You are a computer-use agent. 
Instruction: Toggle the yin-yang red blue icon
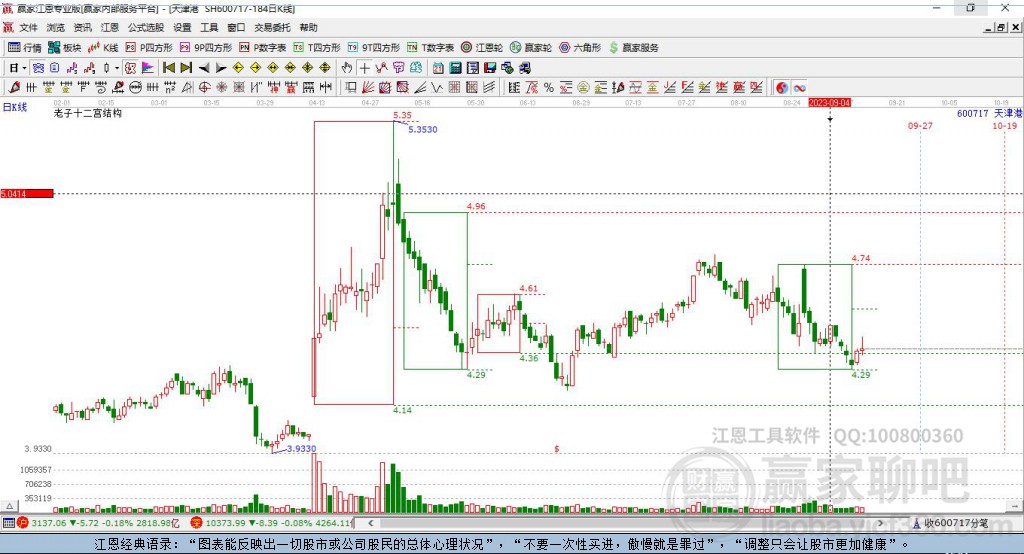click(782, 87)
